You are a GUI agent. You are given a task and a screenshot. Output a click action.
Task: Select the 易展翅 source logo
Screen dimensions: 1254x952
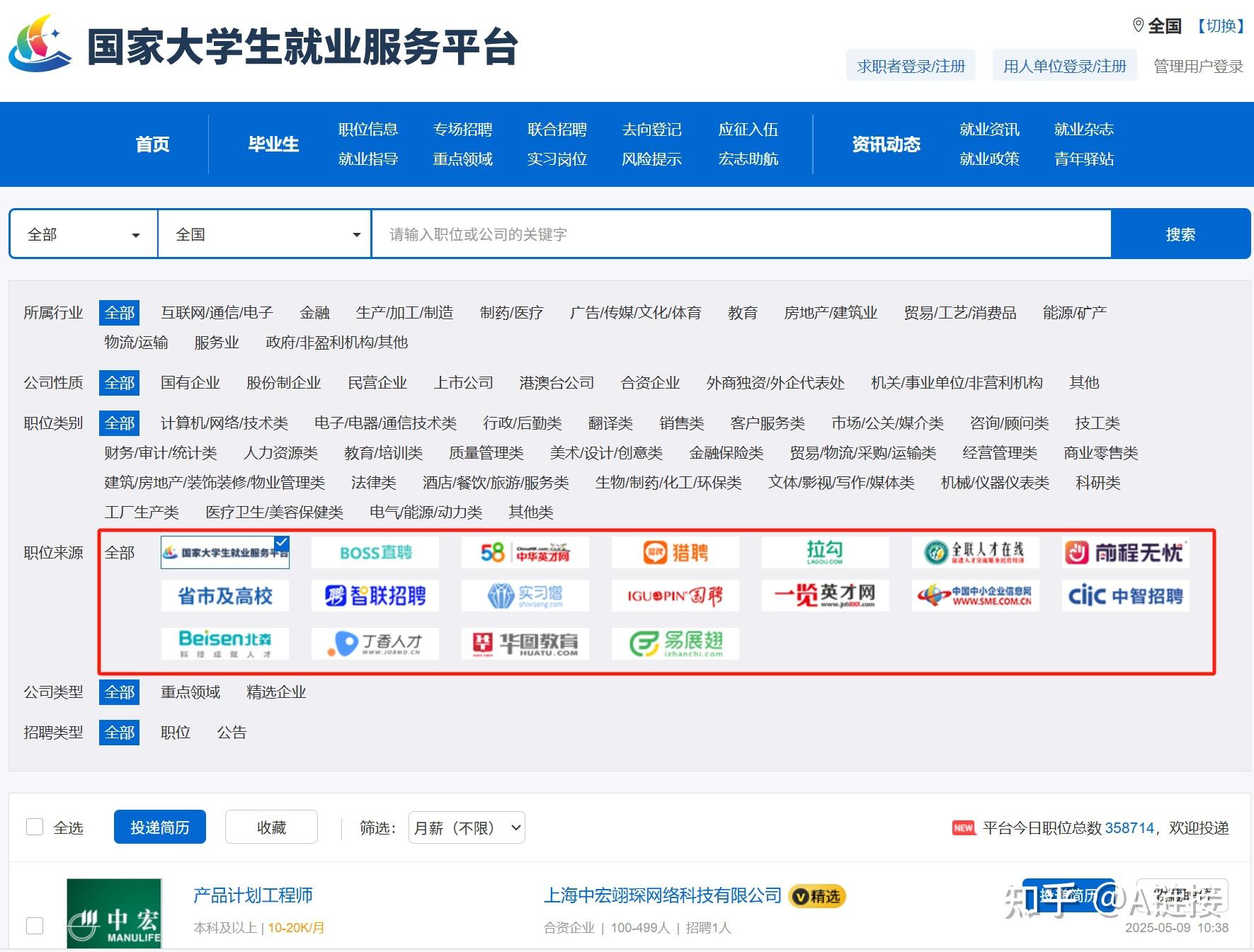pos(676,643)
